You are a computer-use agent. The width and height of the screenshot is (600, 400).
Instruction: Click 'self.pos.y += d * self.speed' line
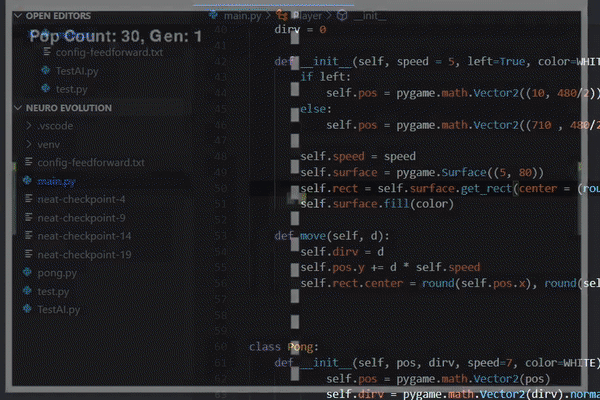coord(390,267)
